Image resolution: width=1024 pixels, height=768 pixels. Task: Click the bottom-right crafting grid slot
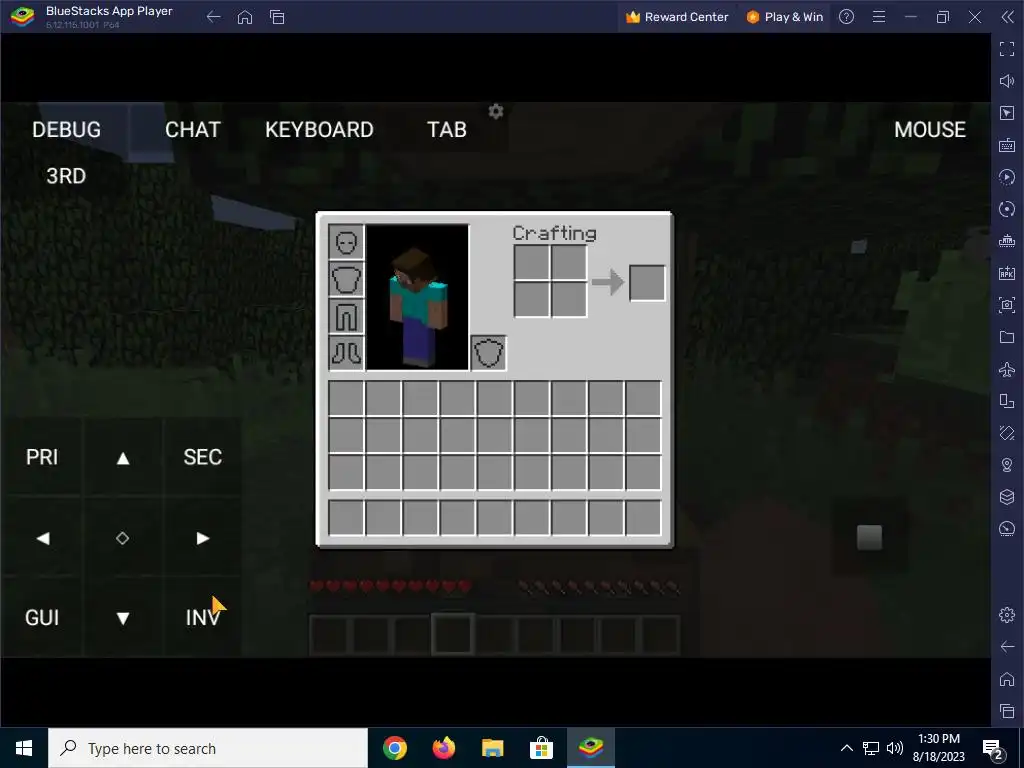coord(569,300)
